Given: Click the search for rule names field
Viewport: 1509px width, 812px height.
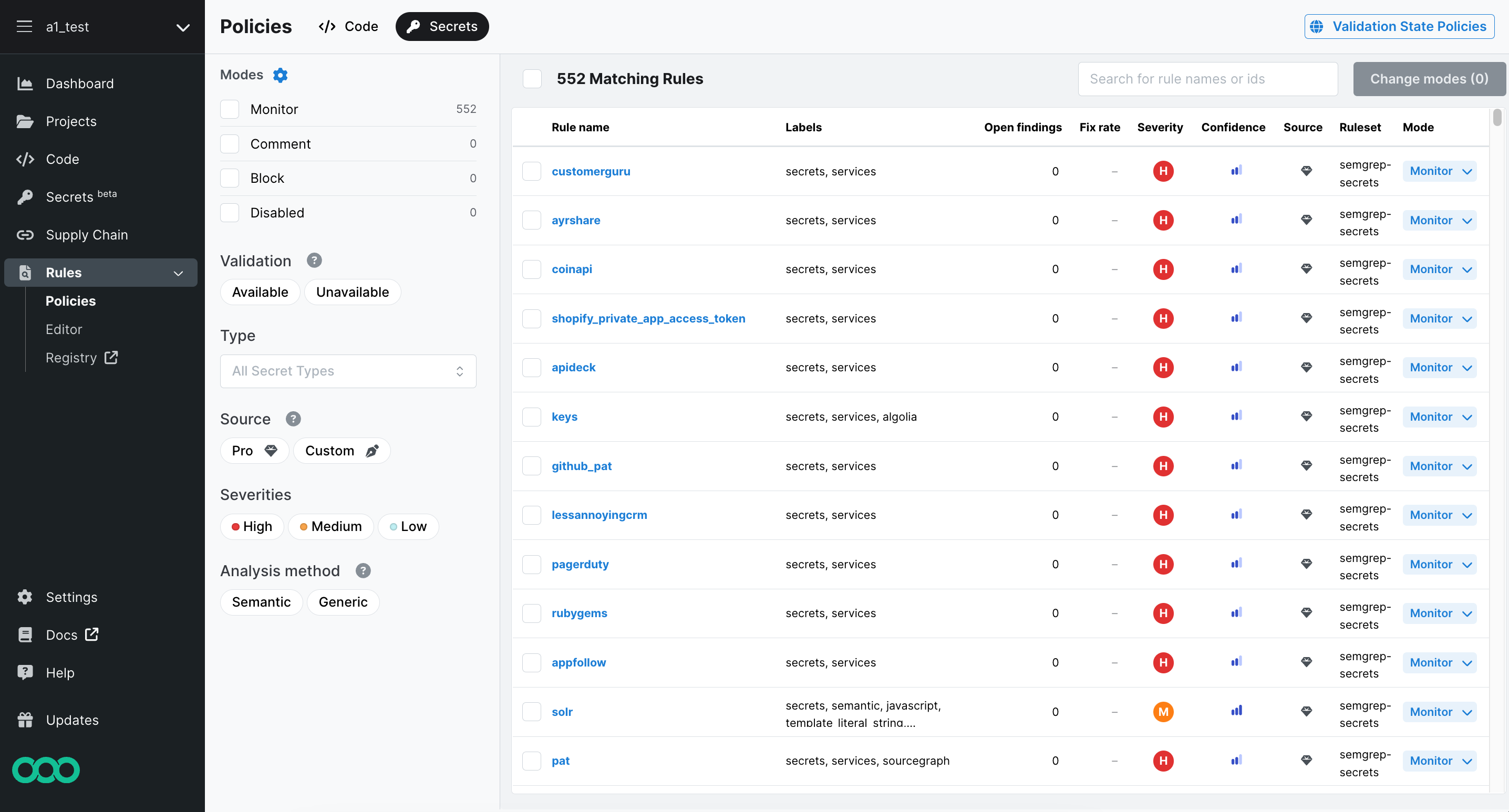Looking at the screenshot, I should tap(1207, 78).
